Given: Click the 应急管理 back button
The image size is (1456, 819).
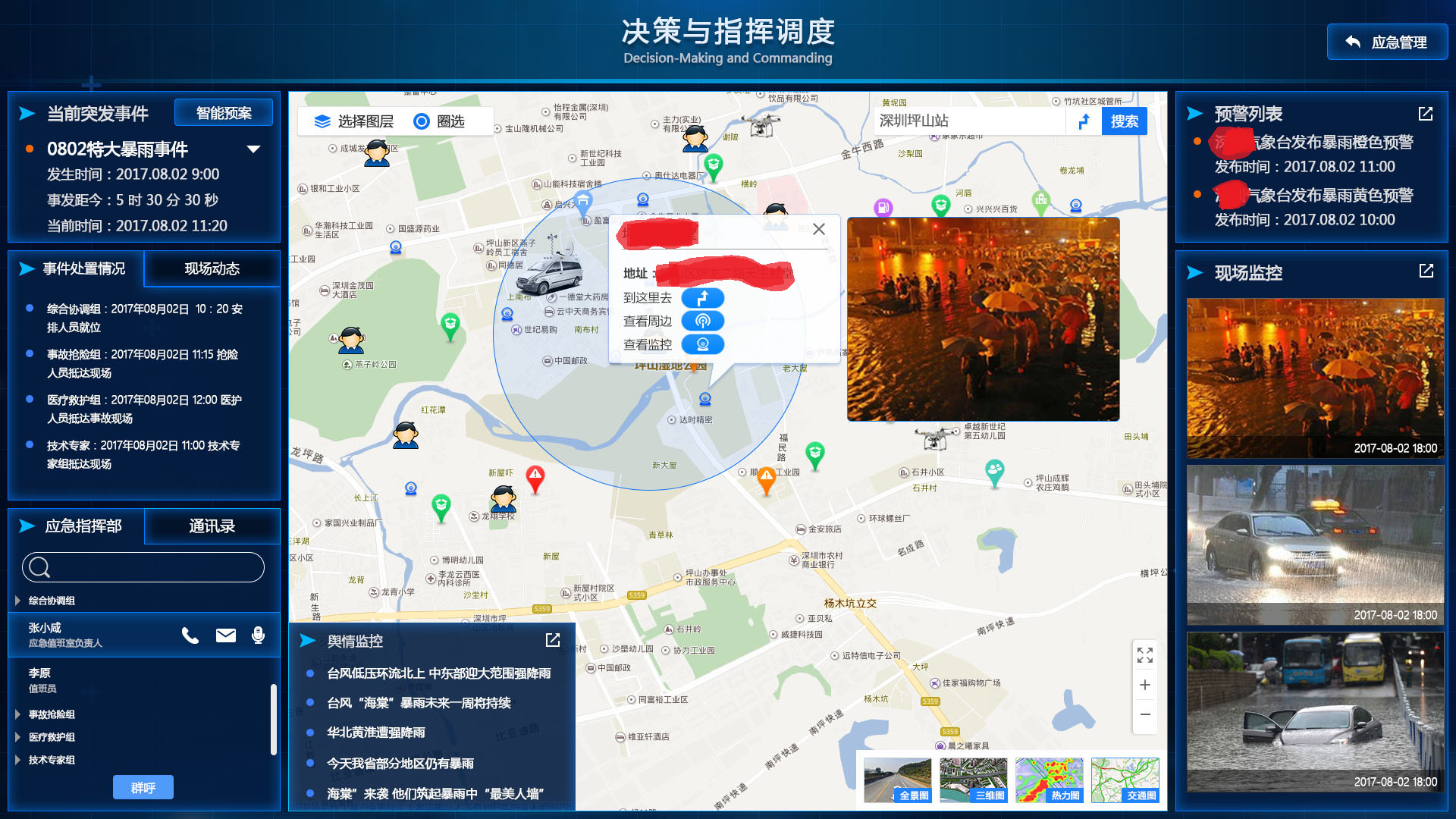Looking at the screenshot, I should (x=1386, y=42).
